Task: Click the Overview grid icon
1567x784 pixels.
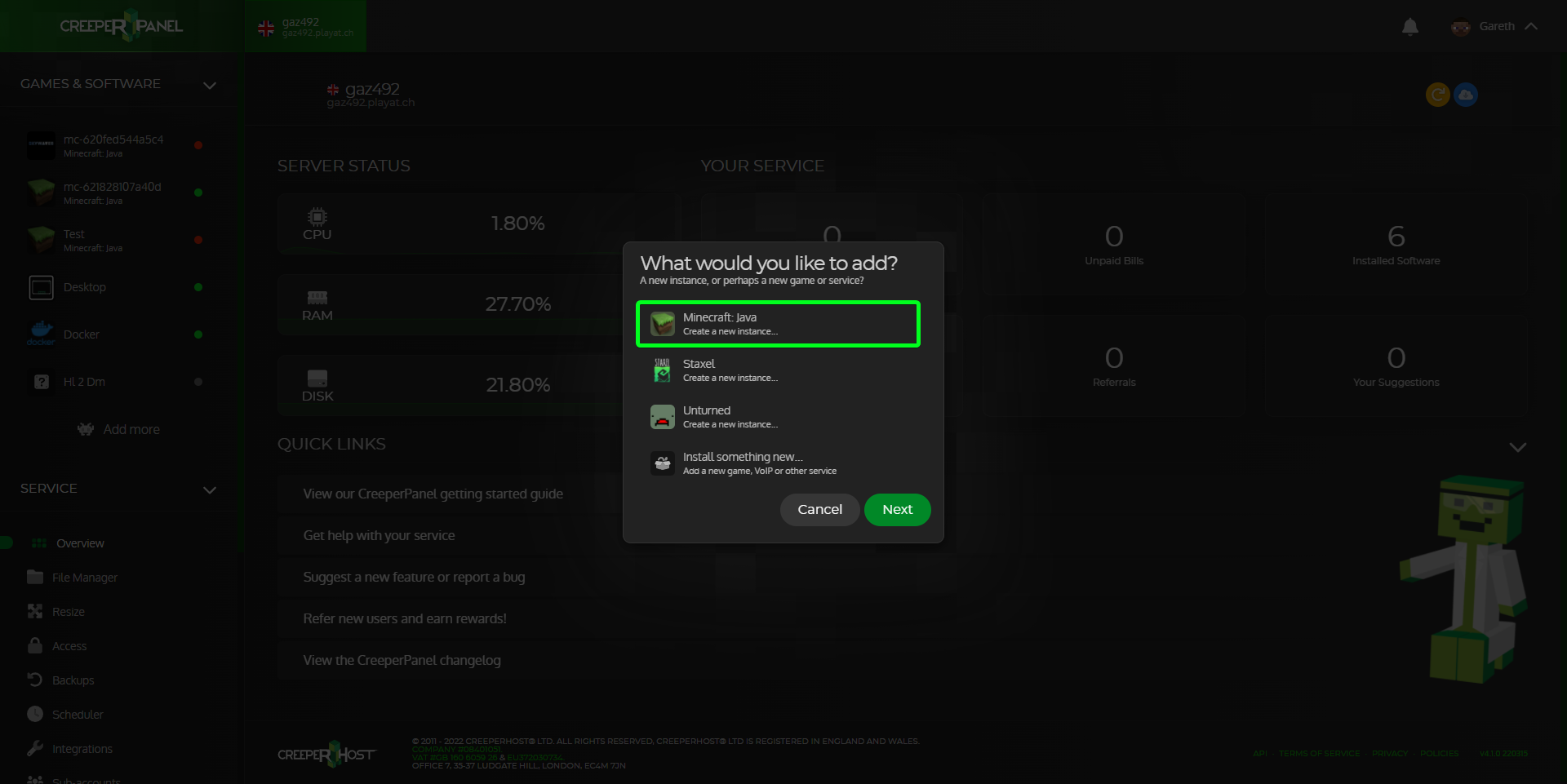Action: [39, 543]
